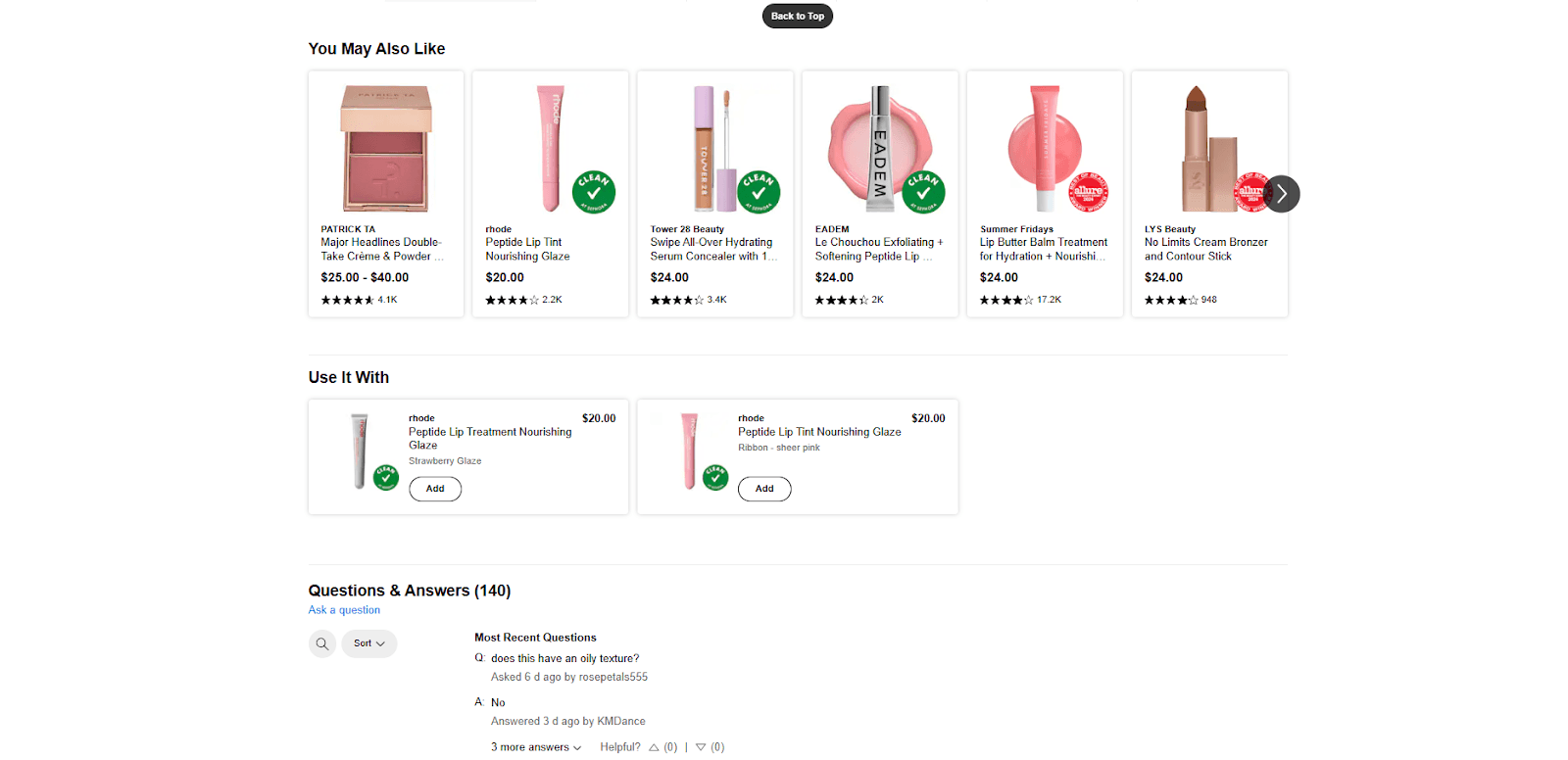The image size is (1568, 760).
Task: Click the search magnifier in Questions & Answers
Action: (x=322, y=643)
